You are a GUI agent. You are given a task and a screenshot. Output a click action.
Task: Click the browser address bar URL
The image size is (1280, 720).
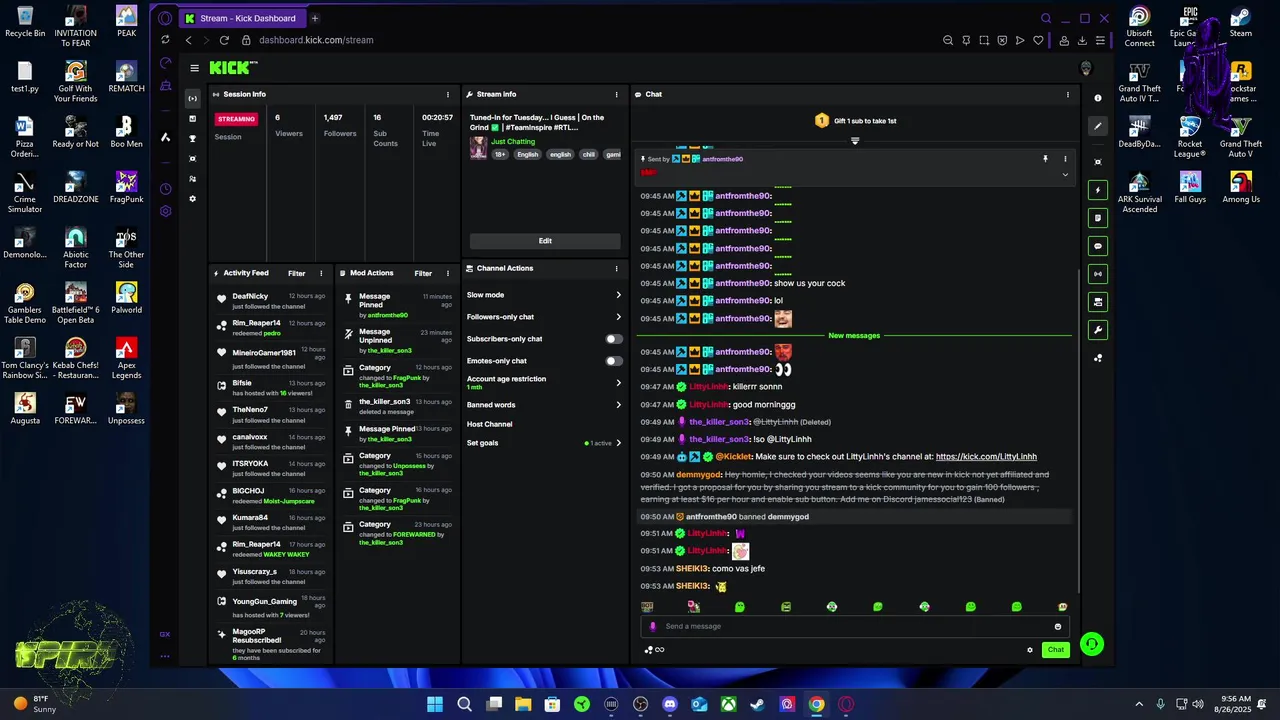pos(316,40)
